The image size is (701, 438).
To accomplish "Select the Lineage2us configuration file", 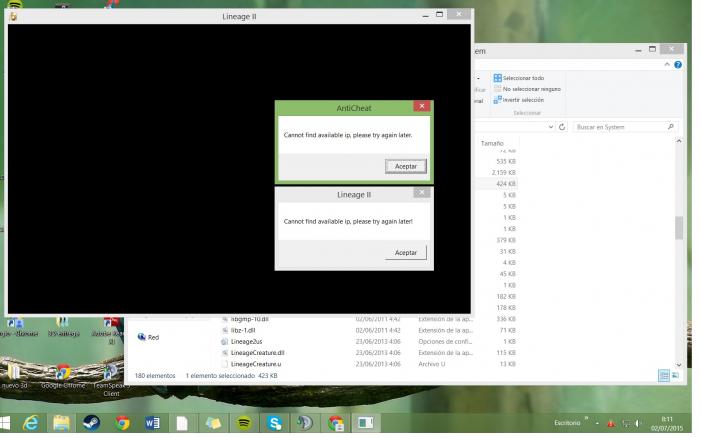I will pos(246,341).
